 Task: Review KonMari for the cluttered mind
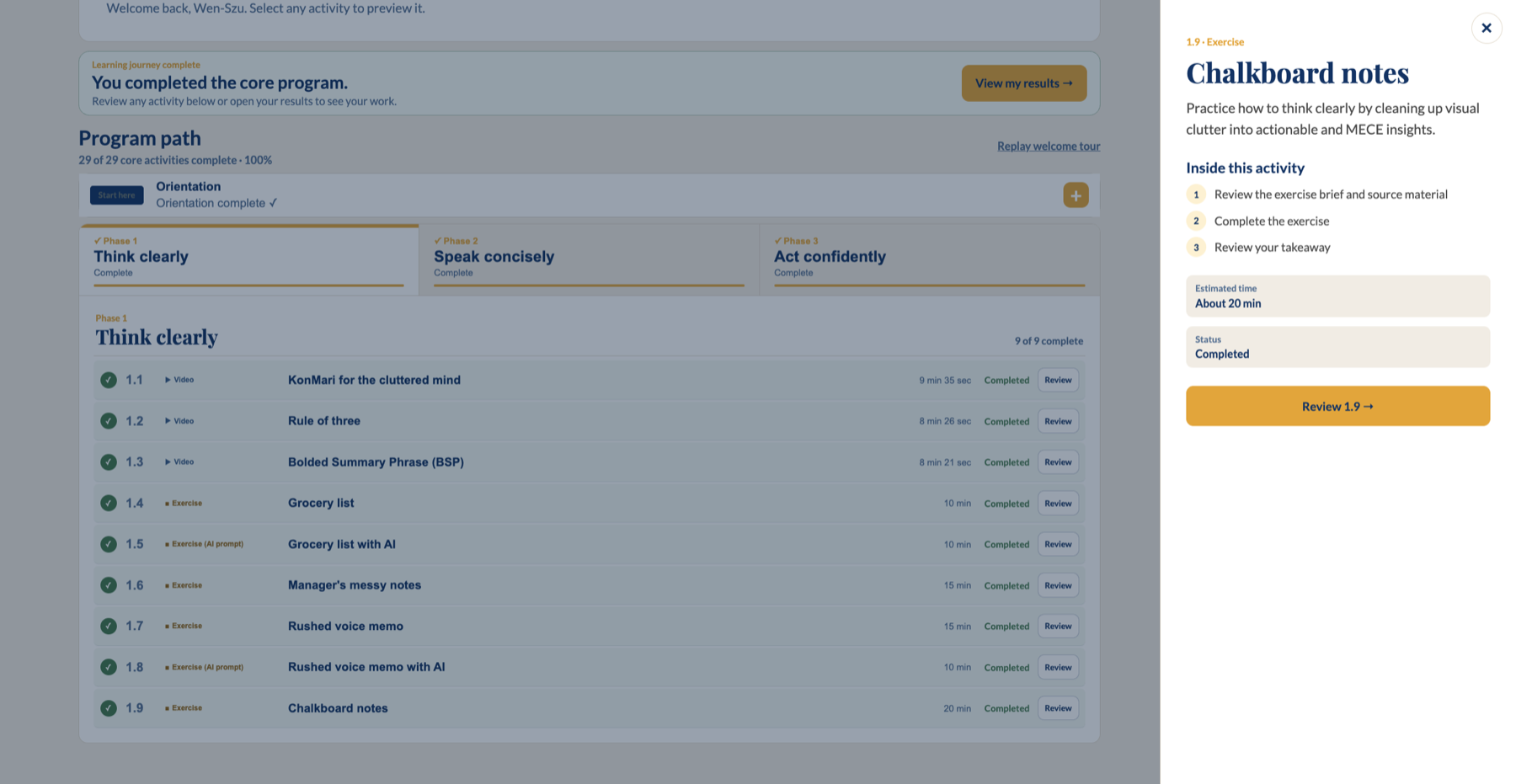pos(1058,380)
